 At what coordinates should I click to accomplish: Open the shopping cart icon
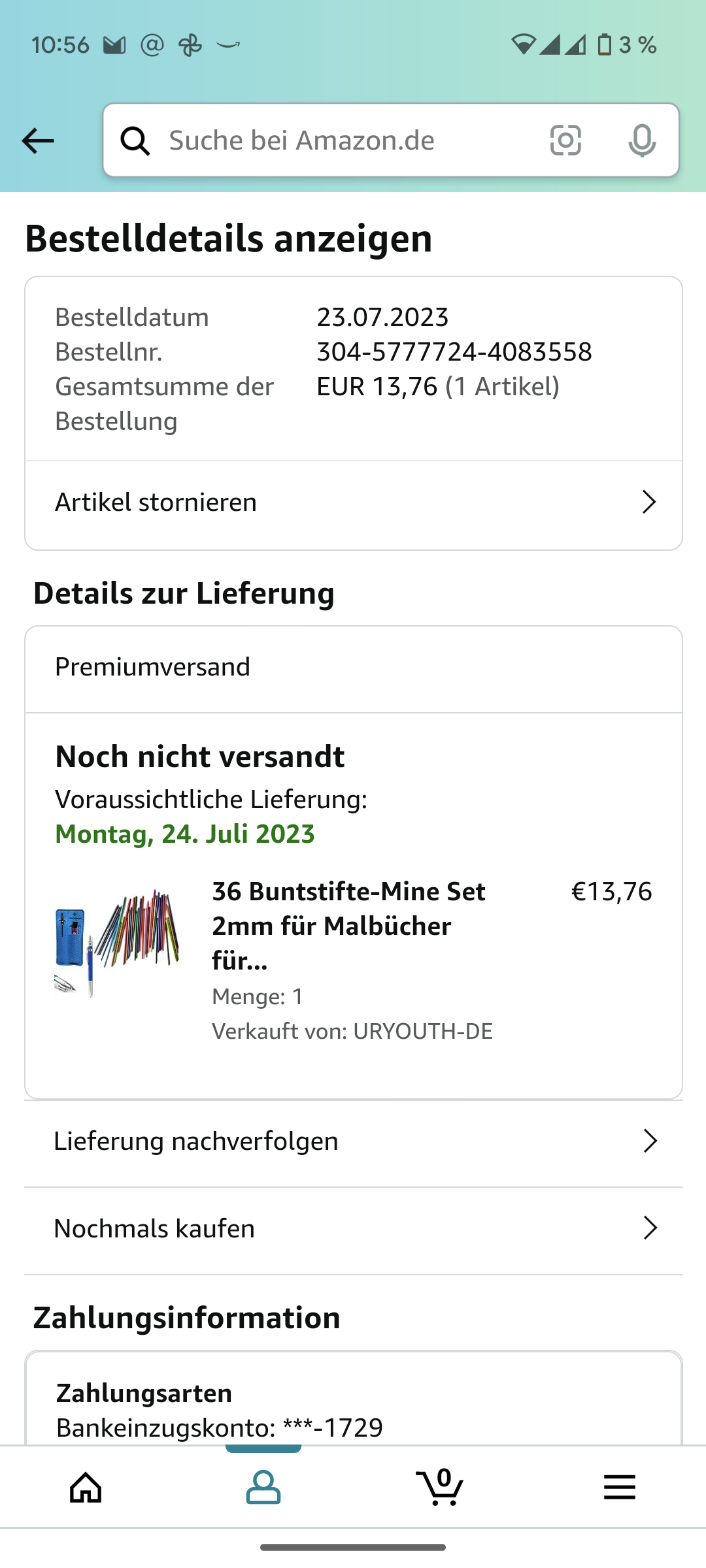click(440, 1488)
